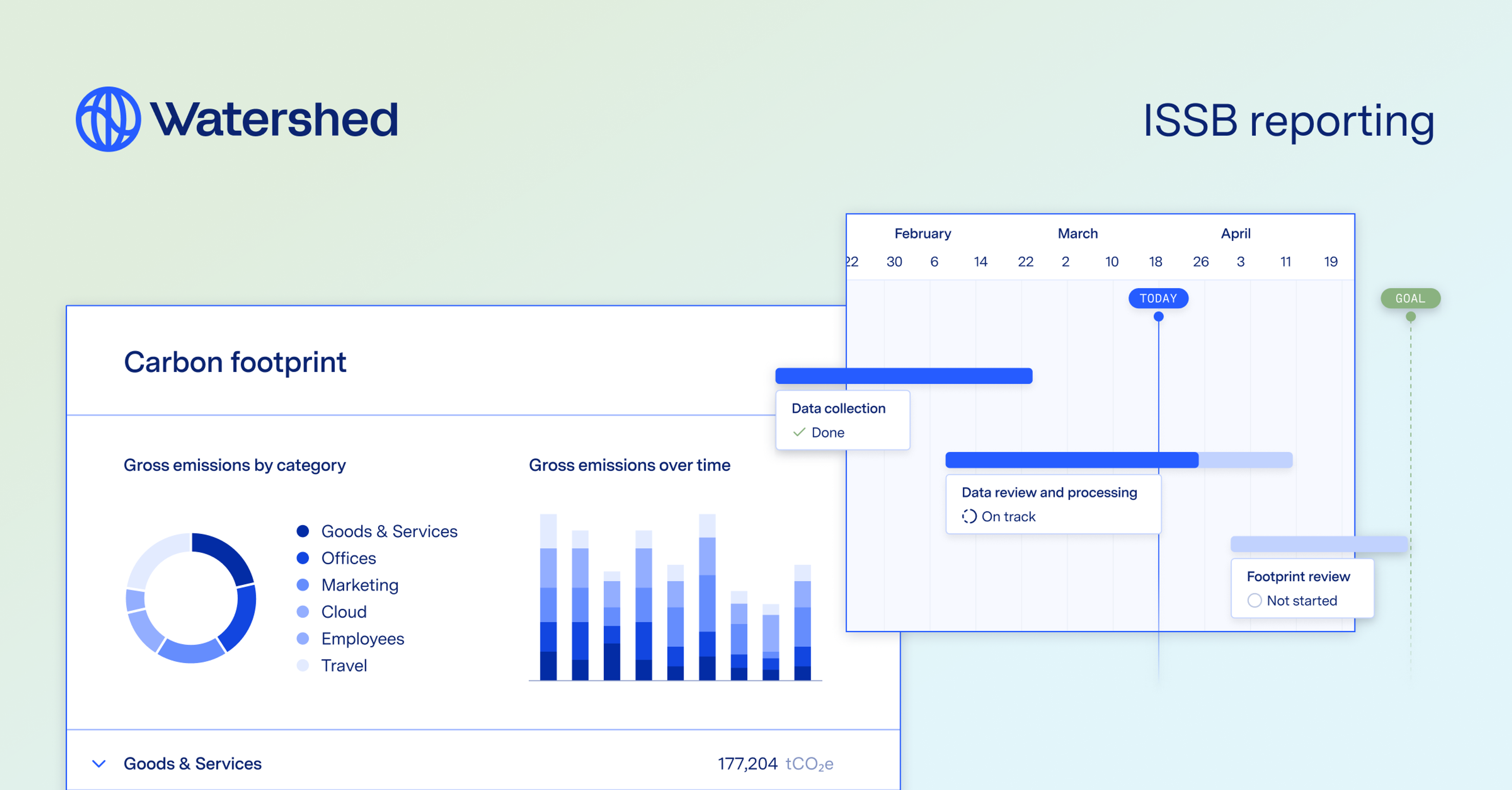Click the green Done checkmark icon
This screenshot has width=1512, height=790.
[x=799, y=432]
